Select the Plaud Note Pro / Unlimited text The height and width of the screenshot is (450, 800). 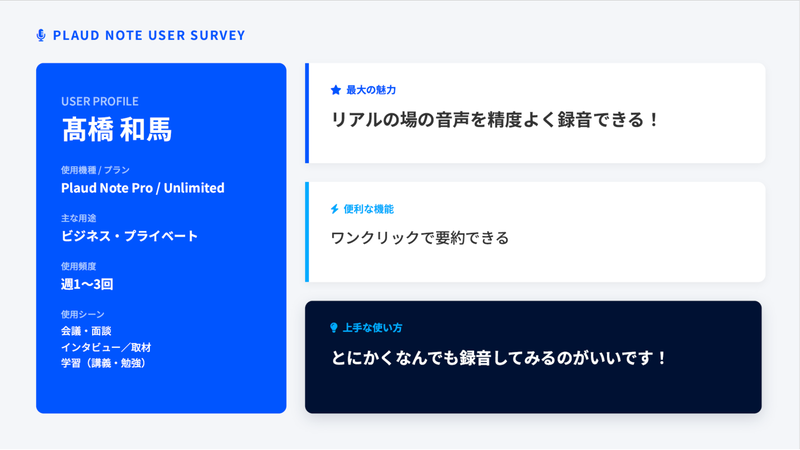143,188
